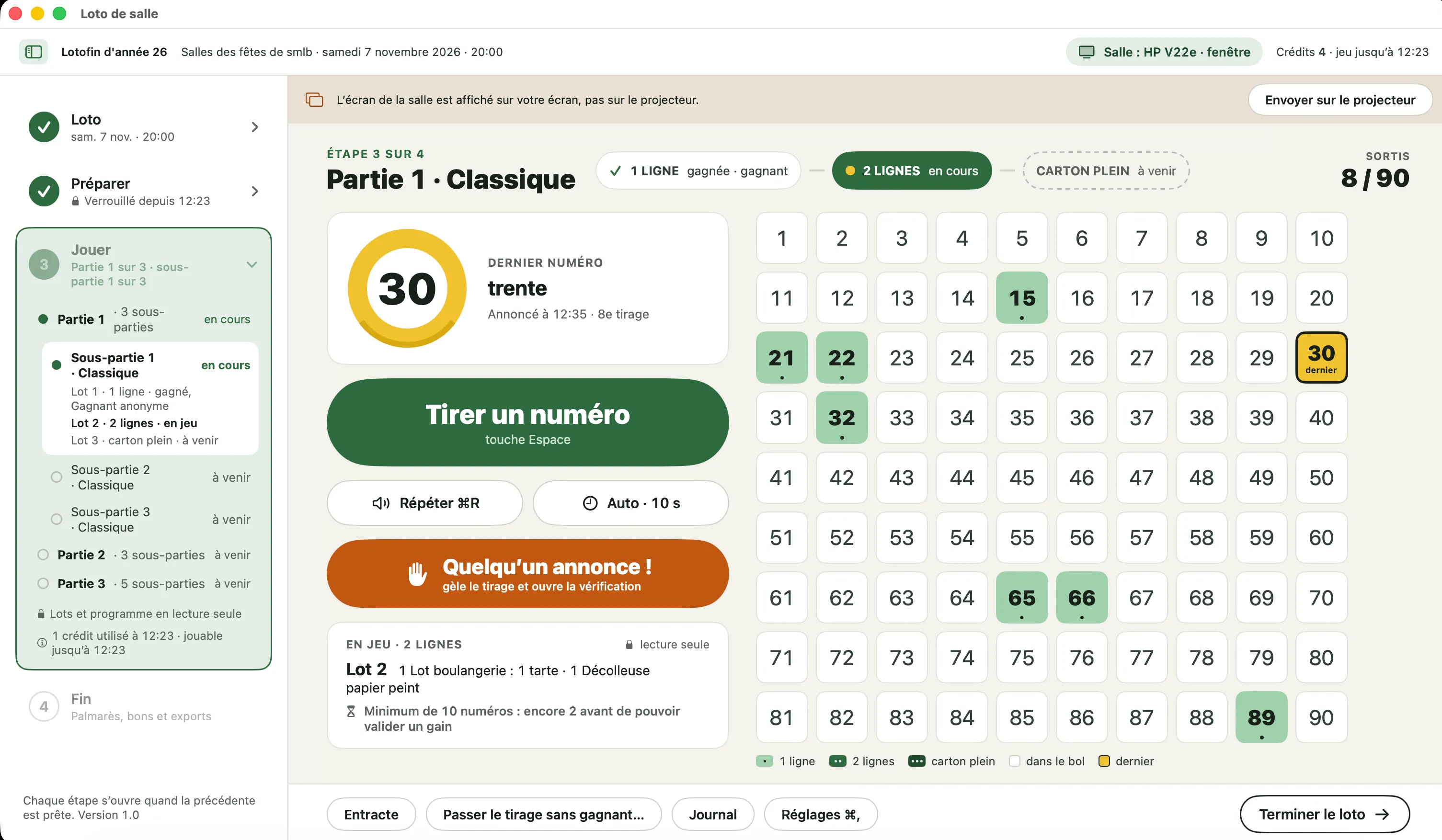This screenshot has height=840, width=1442.
Task: Click the lock icon by Verrouillé depuis 12:23
Action: 75,201
